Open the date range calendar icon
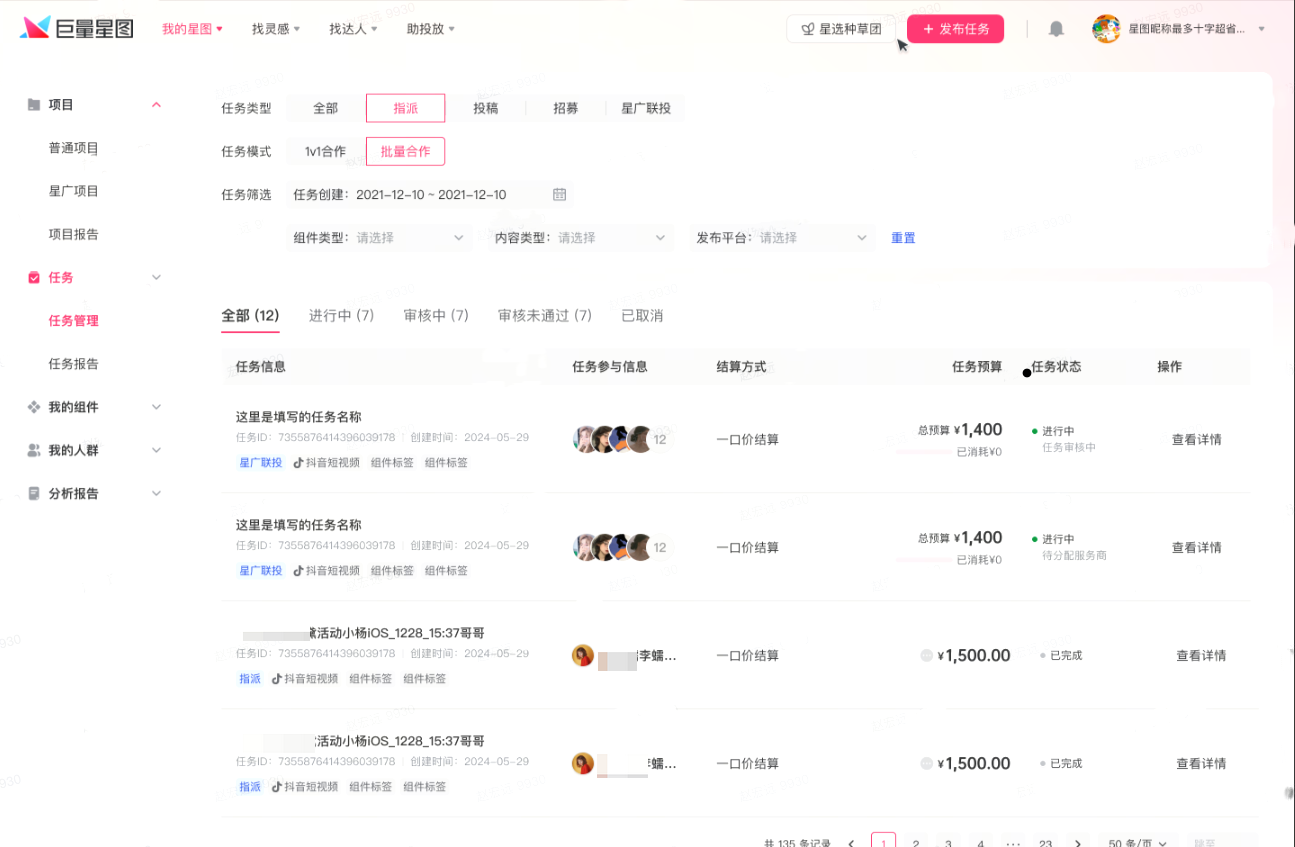1295x847 pixels. coord(560,195)
